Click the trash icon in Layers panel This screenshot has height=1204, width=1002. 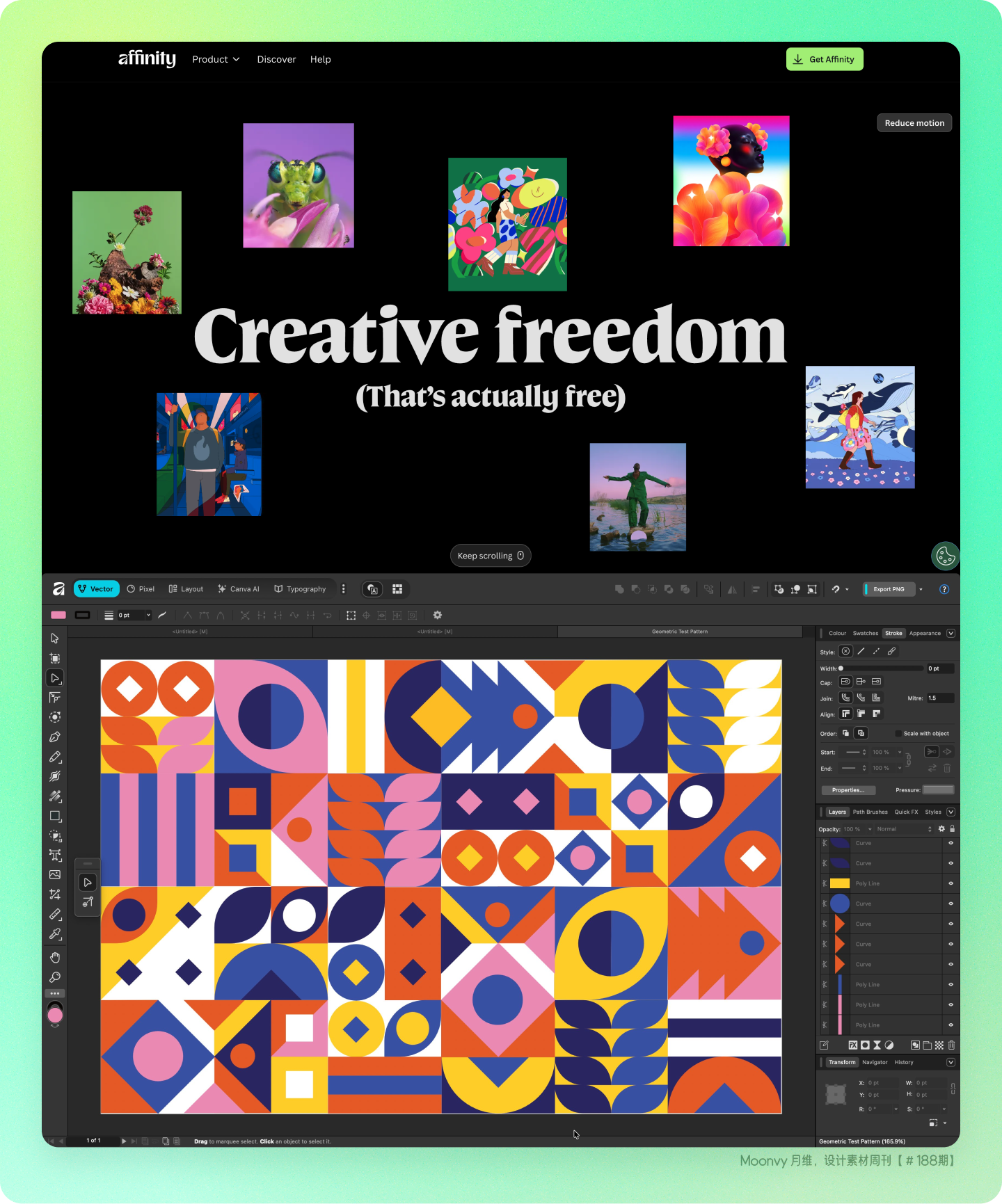pos(951,1045)
